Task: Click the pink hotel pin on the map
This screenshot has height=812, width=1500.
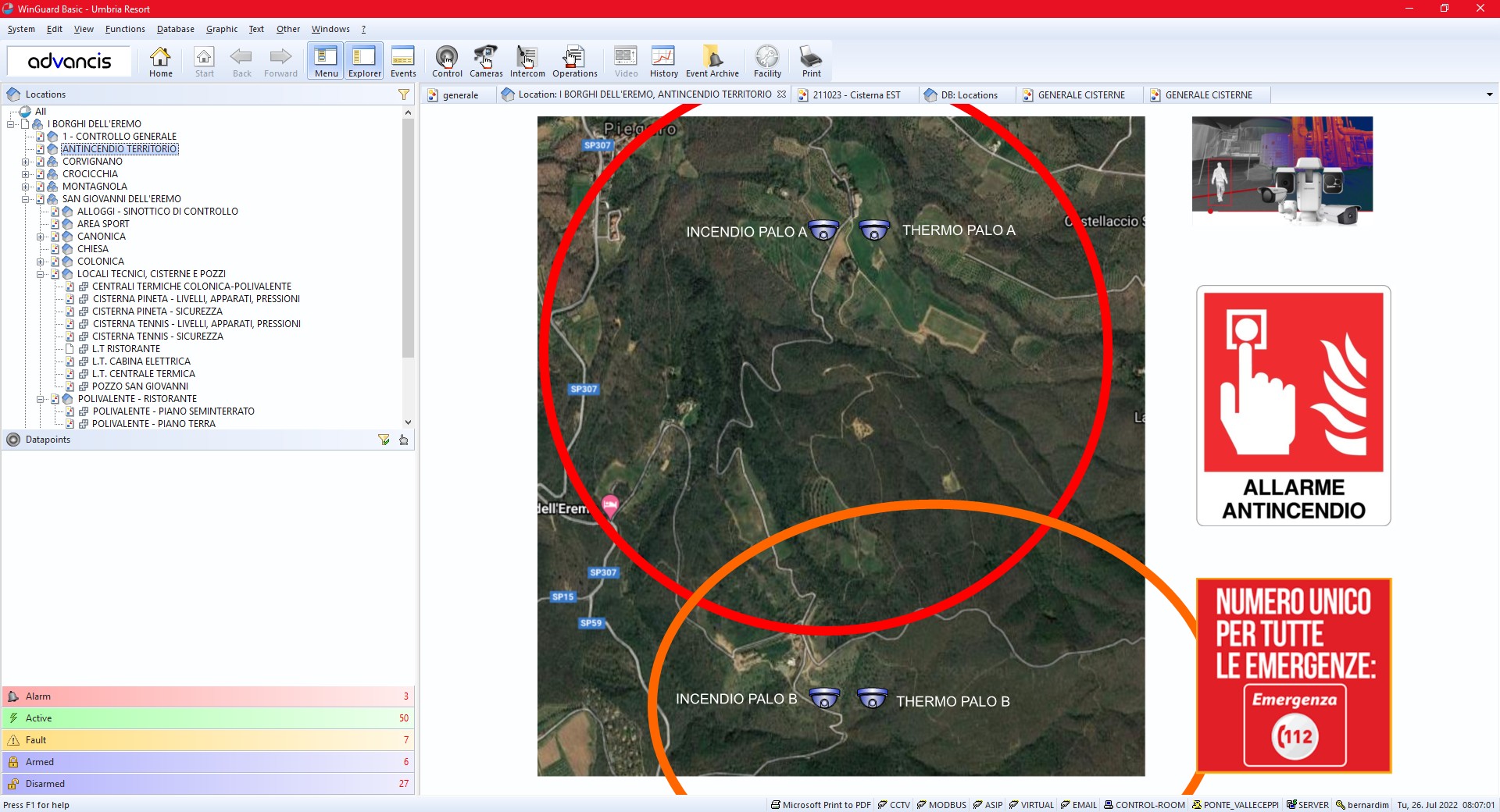Action: pyautogui.click(x=610, y=506)
